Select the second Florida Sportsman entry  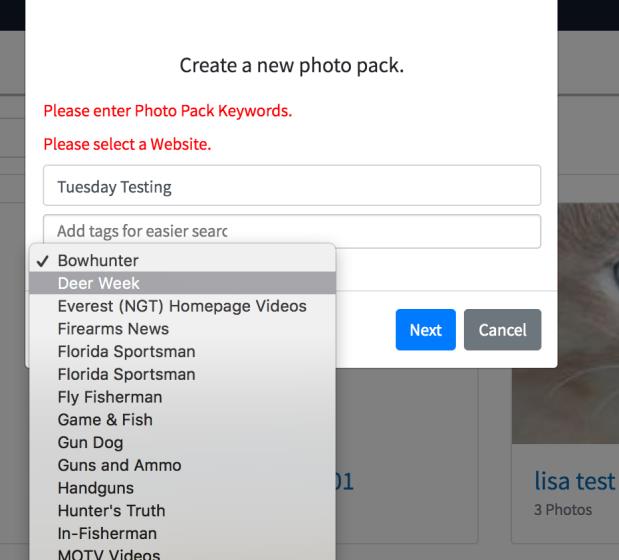point(182,374)
